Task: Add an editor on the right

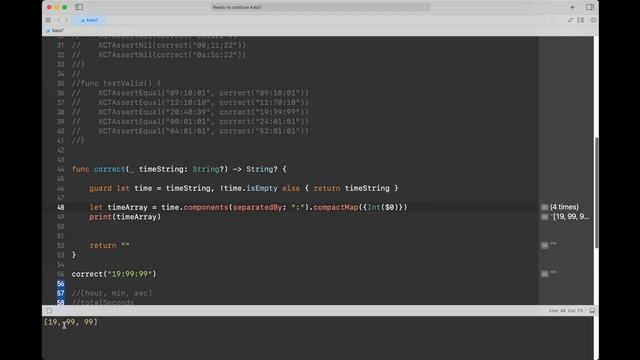Action: pyautogui.click(x=593, y=20)
